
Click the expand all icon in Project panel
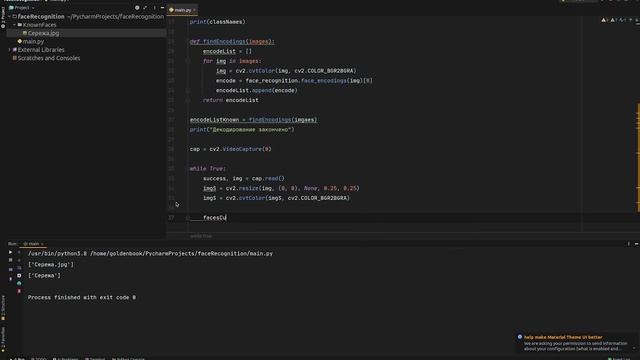[145, 8]
